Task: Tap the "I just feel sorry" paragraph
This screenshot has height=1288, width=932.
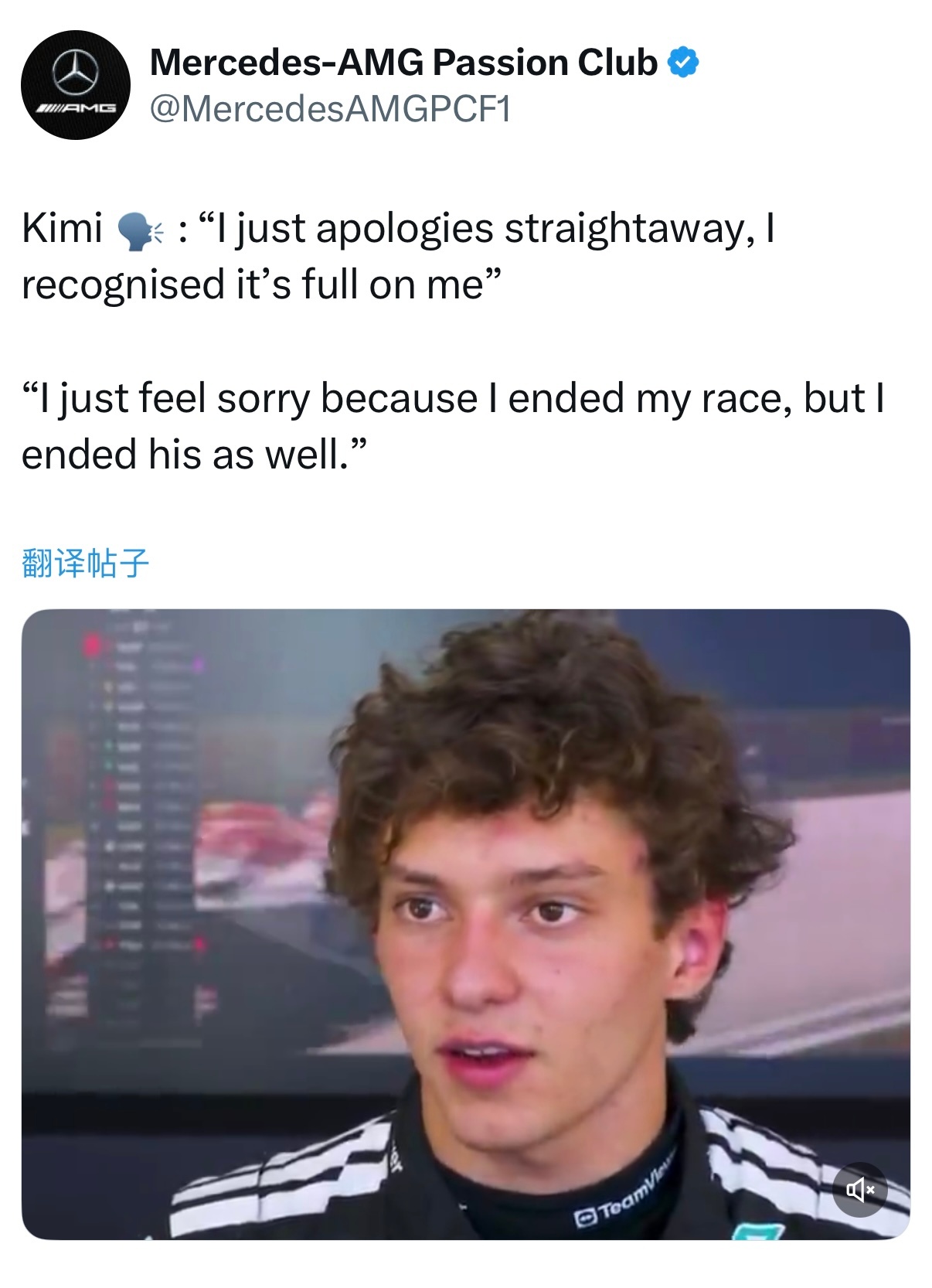Action: [x=453, y=426]
